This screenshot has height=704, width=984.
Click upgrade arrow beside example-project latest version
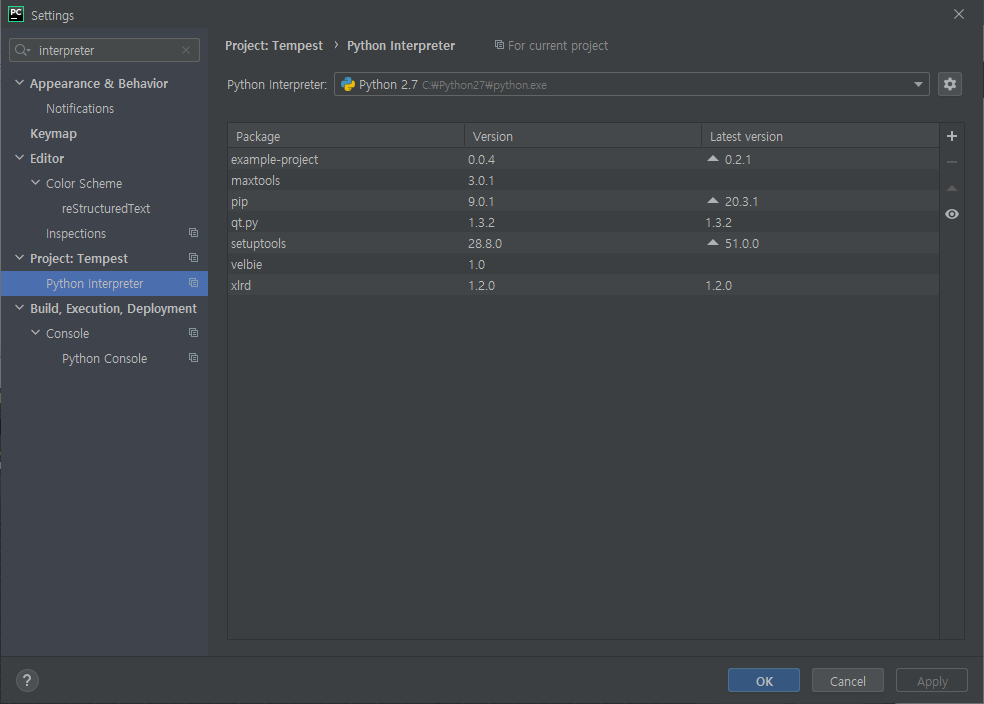pos(712,159)
